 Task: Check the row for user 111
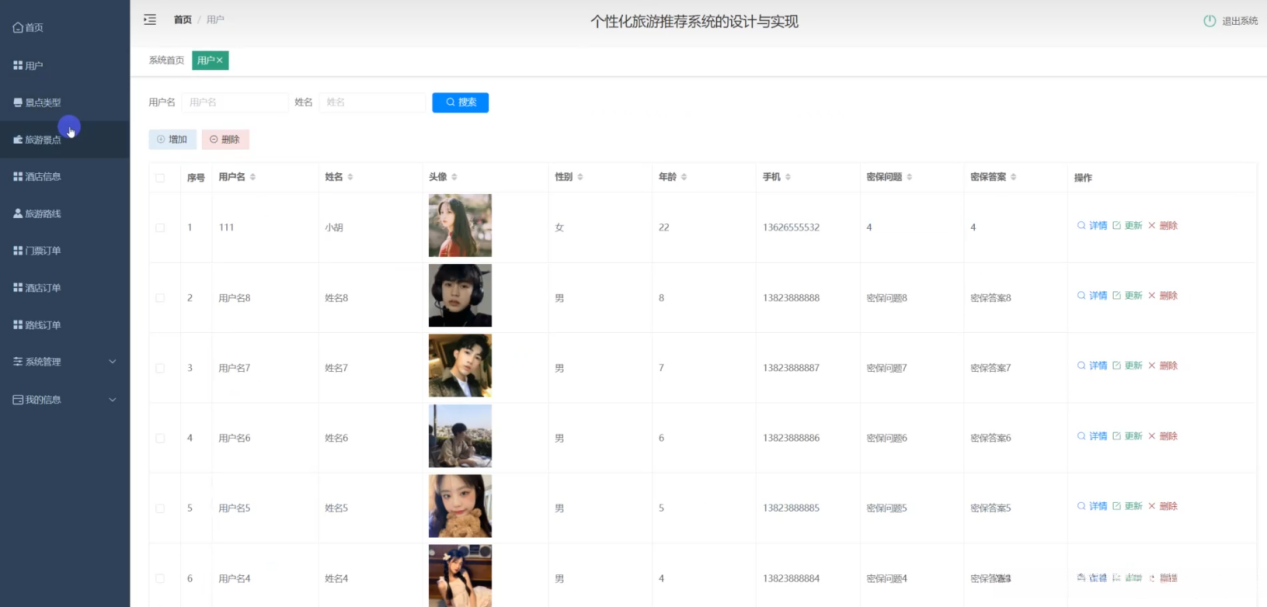point(160,227)
